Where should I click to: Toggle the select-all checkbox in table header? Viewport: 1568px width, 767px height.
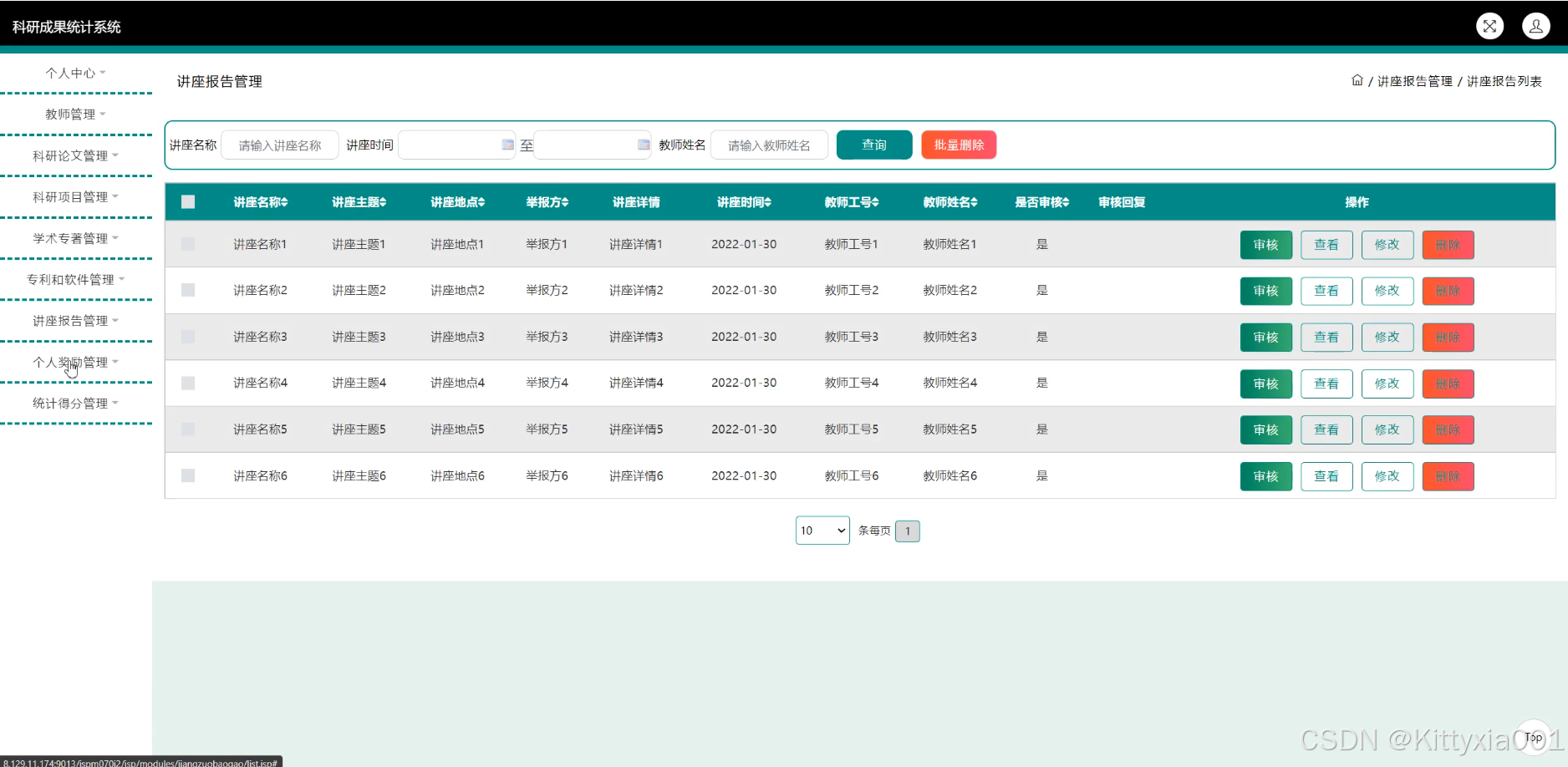pyautogui.click(x=188, y=202)
